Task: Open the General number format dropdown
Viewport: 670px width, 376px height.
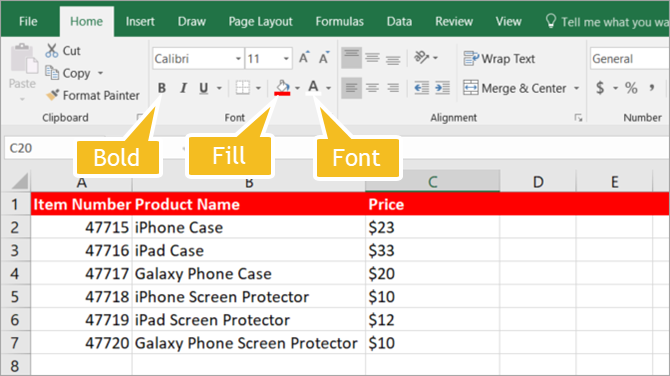Action: click(629, 59)
